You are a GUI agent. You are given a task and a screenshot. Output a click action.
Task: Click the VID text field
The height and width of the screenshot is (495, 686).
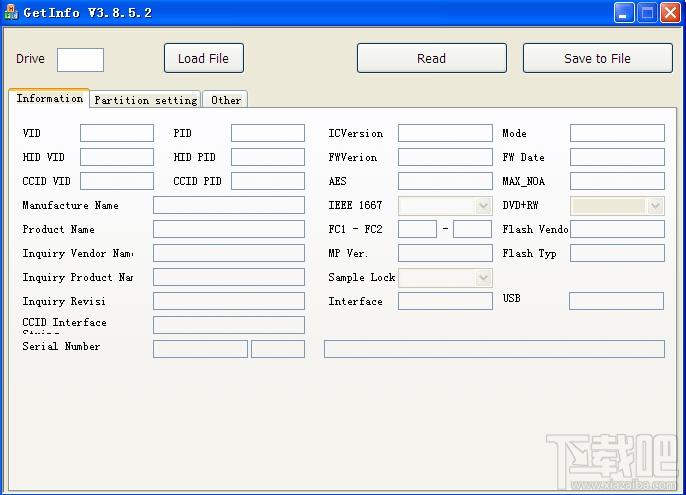[x=117, y=133]
